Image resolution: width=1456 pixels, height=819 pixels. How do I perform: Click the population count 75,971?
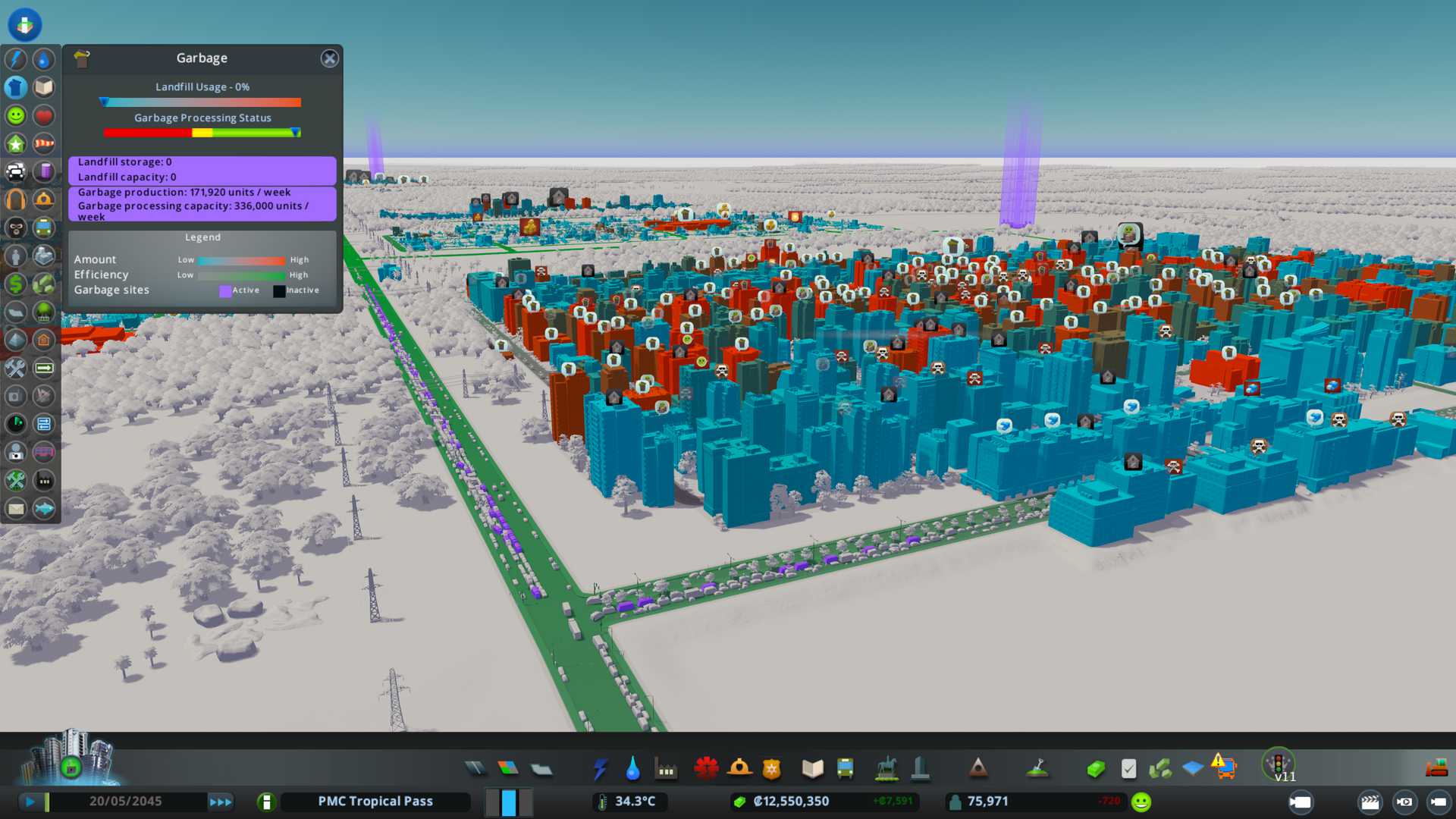coord(987,802)
